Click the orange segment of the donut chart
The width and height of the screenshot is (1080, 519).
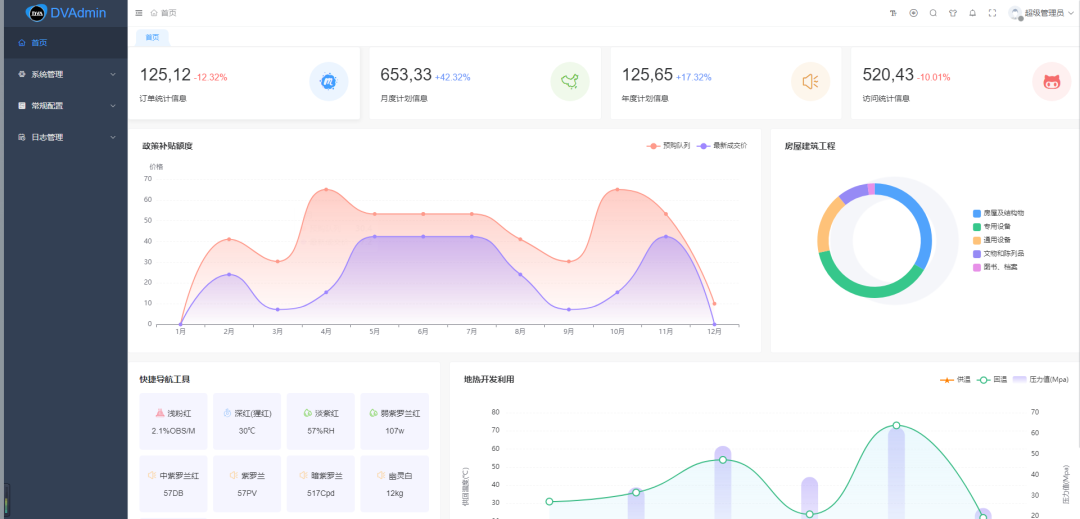(x=826, y=225)
